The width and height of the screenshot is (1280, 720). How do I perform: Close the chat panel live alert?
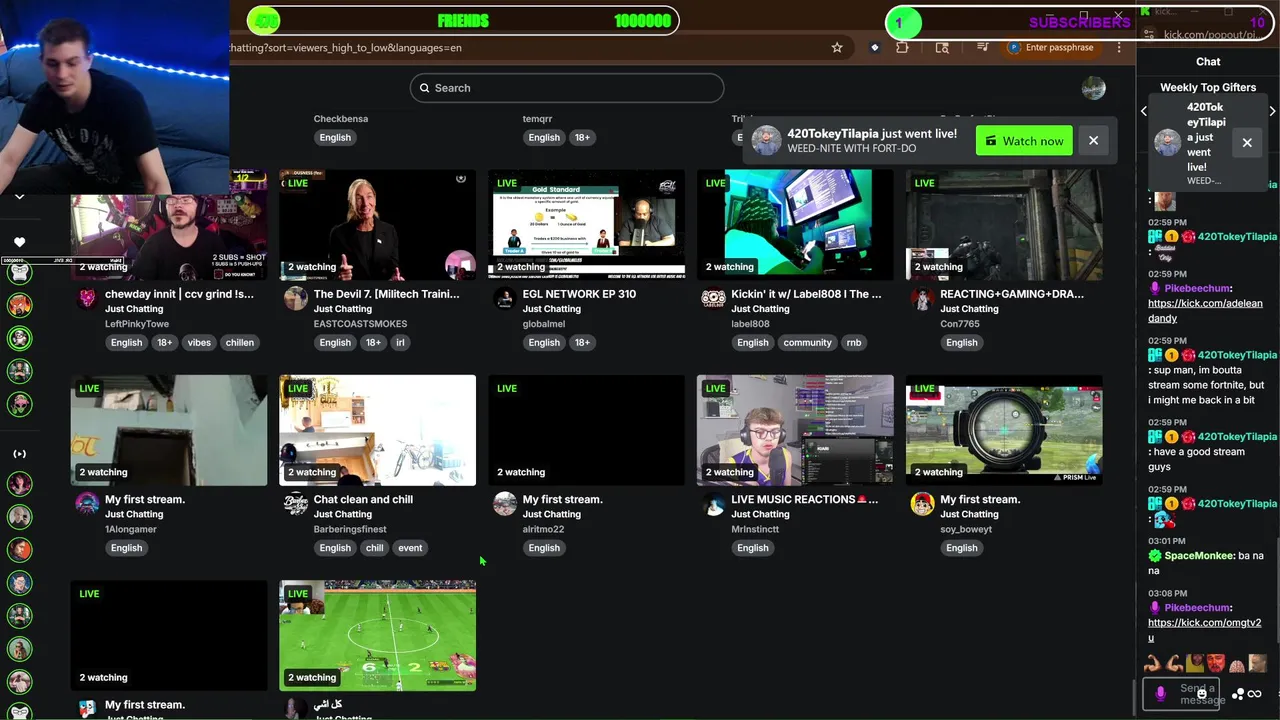(x=1247, y=143)
